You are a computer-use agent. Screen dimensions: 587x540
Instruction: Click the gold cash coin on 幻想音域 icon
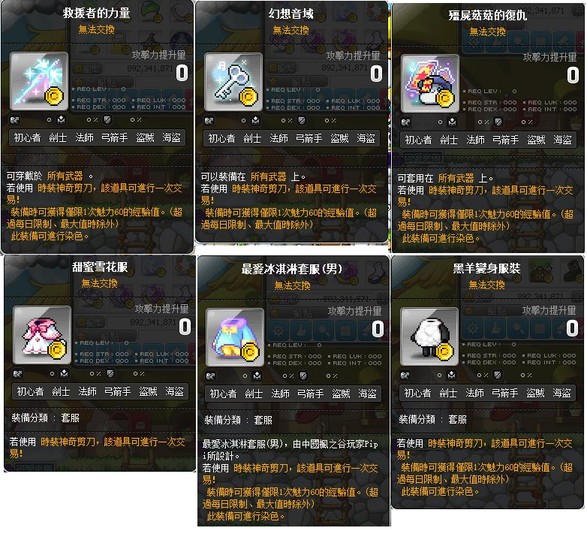pos(248,97)
